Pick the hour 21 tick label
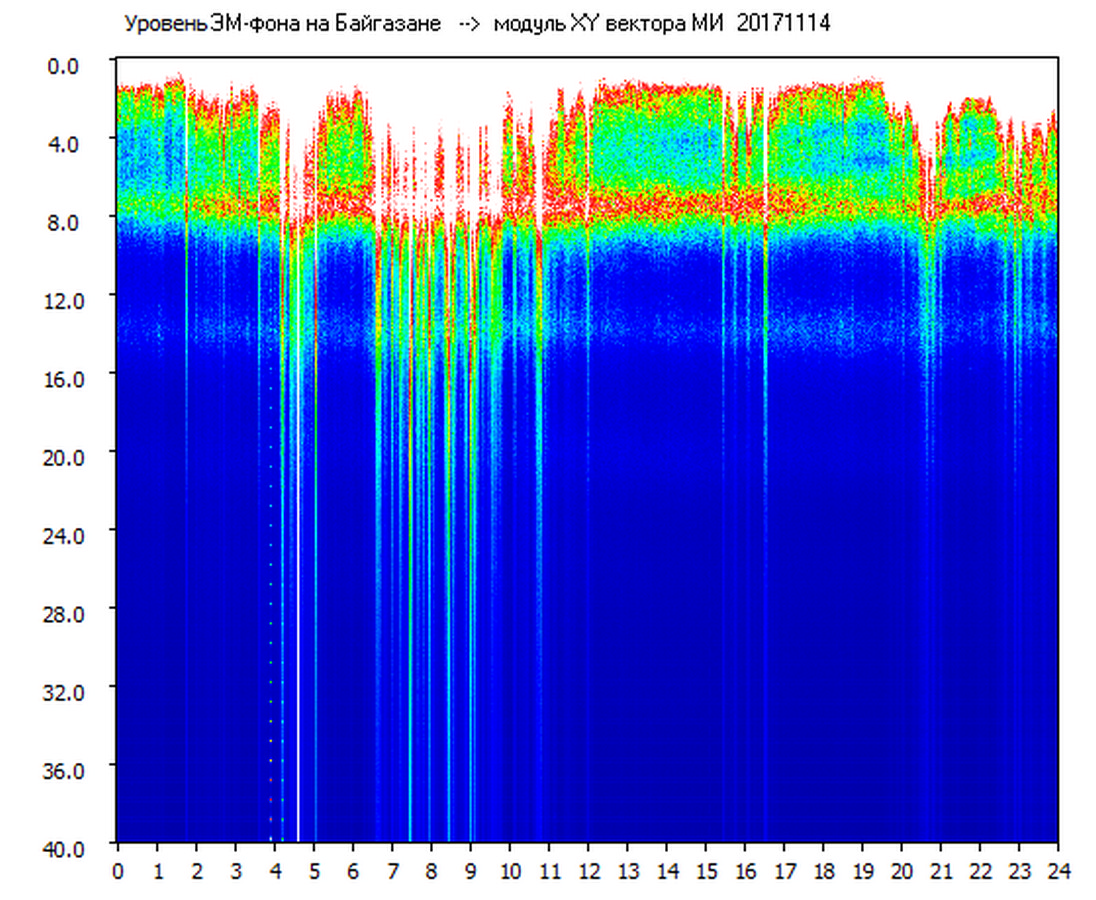The image size is (1096, 900). (941, 871)
